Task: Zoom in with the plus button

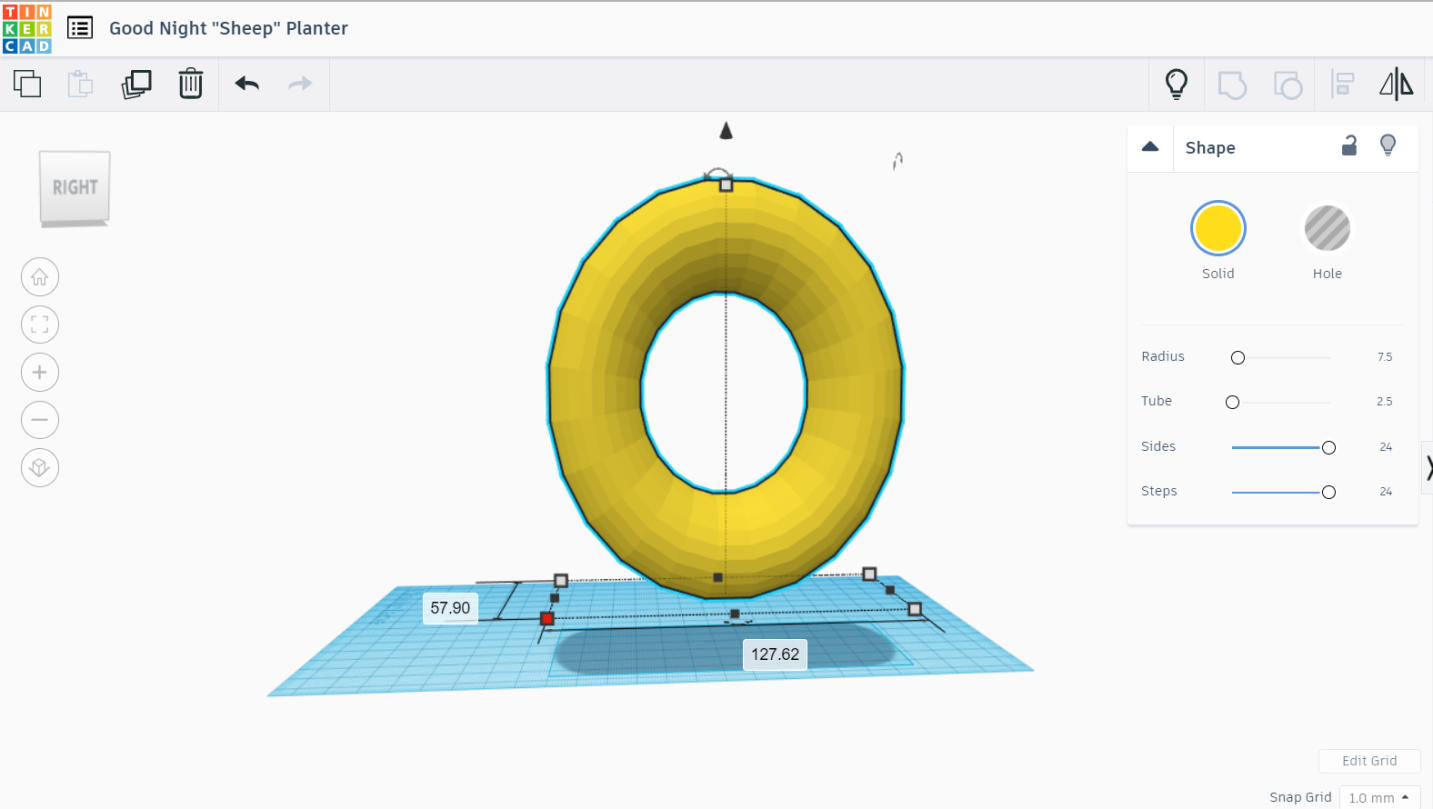Action: 40,372
